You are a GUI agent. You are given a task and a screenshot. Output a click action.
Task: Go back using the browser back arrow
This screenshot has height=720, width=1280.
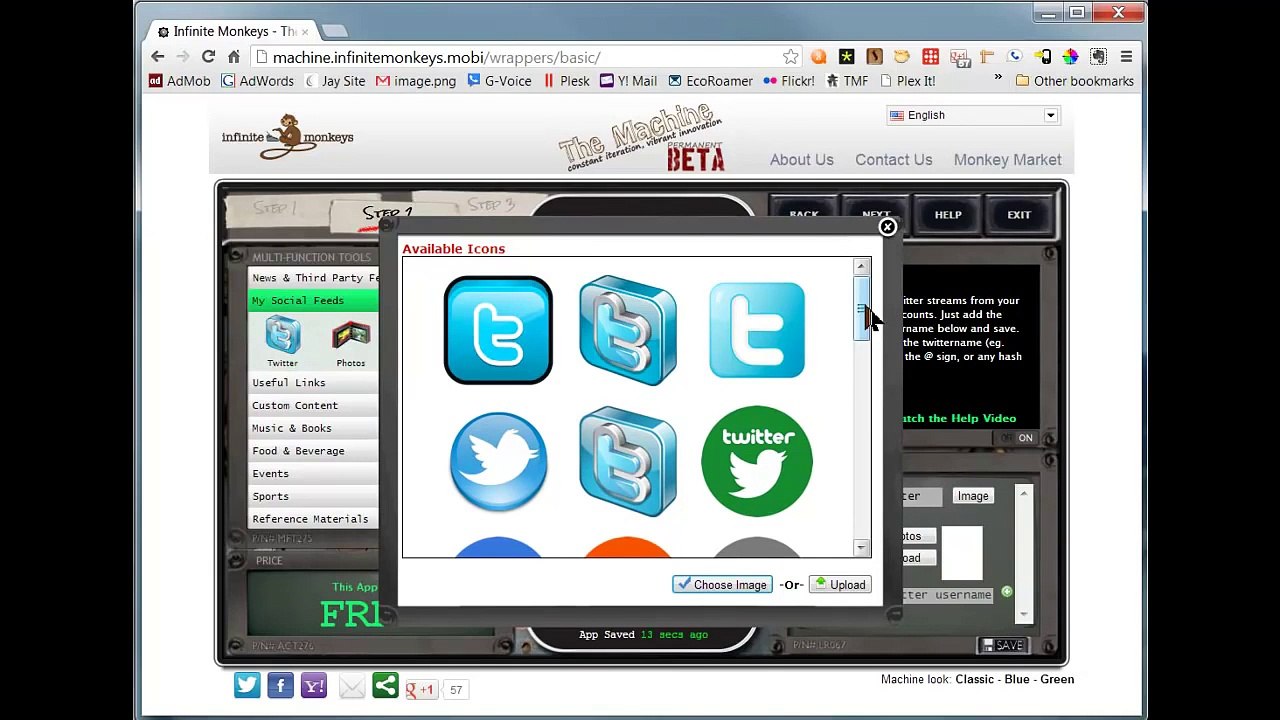[x=157, y=57]
